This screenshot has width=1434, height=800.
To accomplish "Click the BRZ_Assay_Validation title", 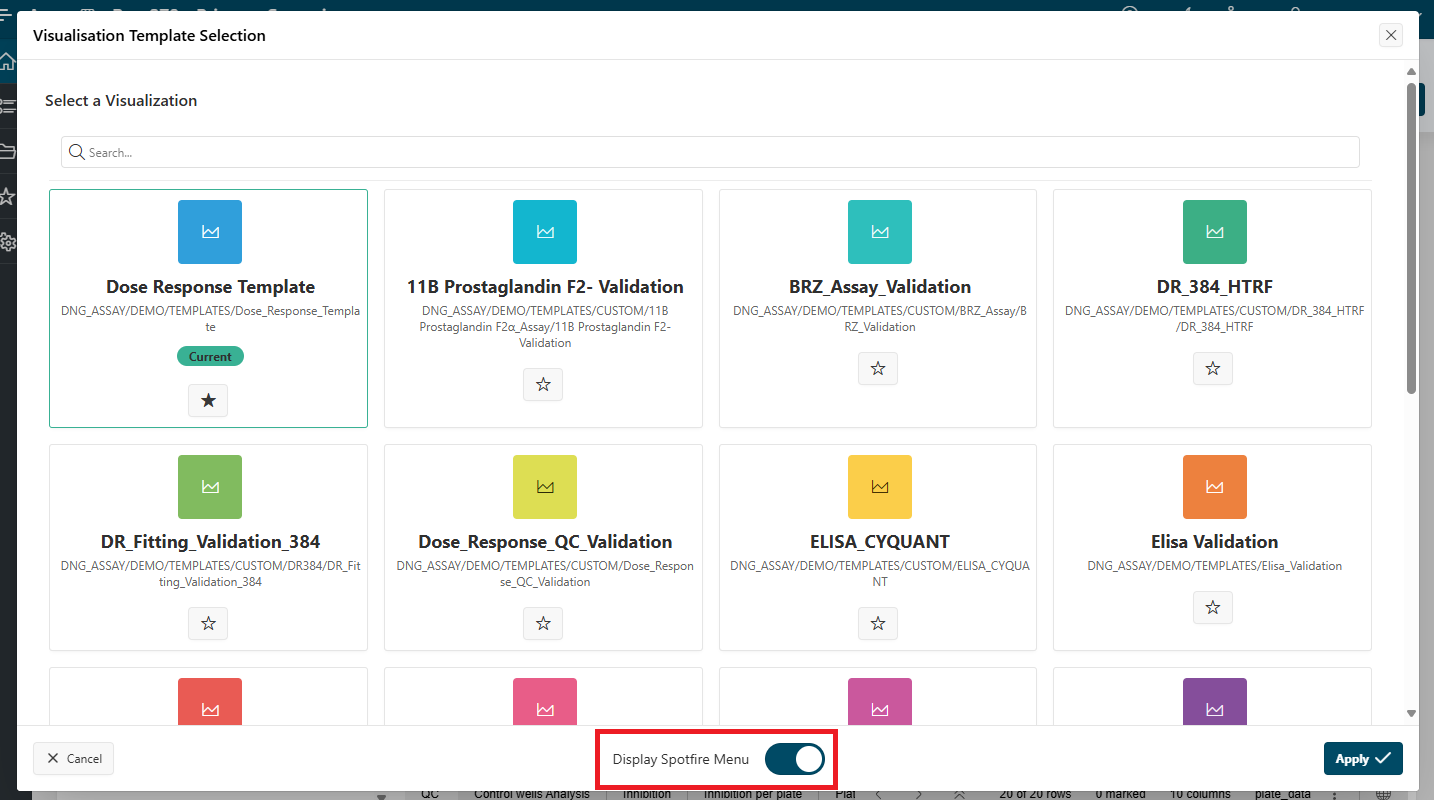I will click(880, 287).
